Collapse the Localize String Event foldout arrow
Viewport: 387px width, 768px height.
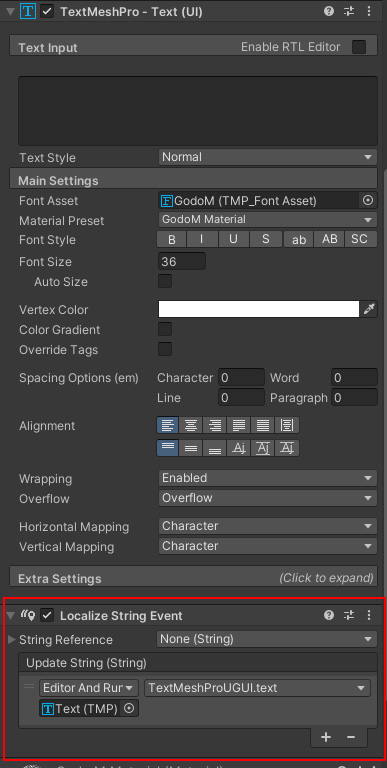click(x=10, y=615)
